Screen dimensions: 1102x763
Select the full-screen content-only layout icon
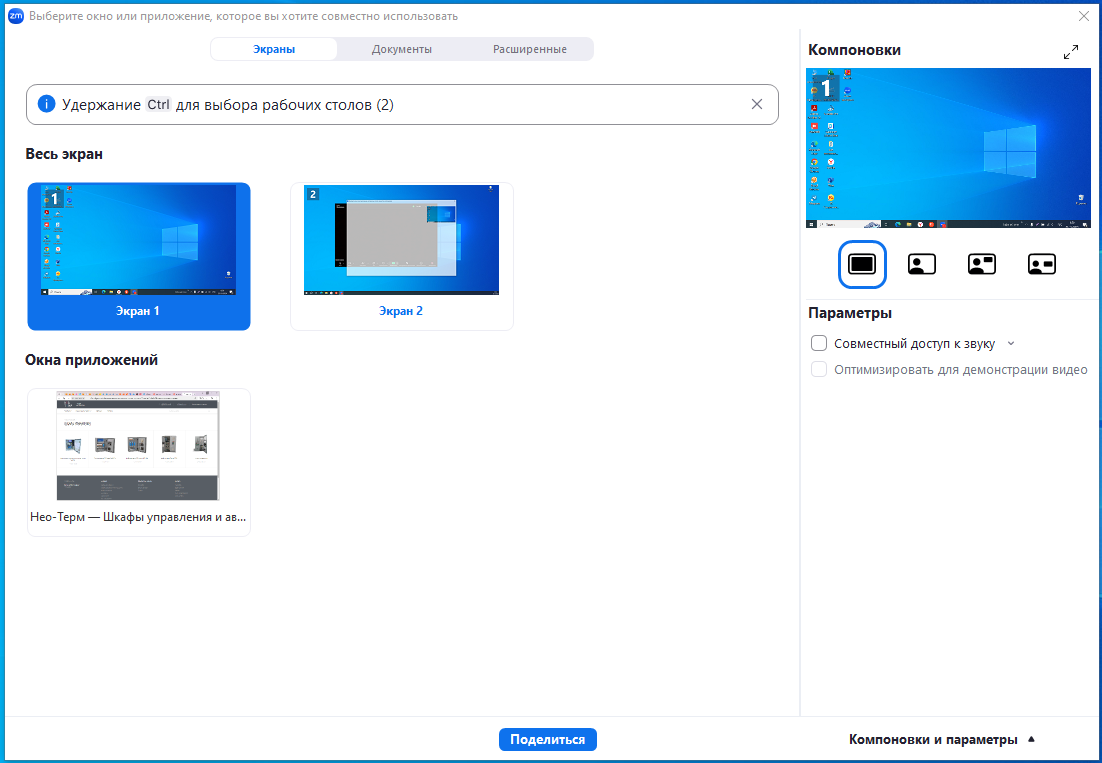862,264
